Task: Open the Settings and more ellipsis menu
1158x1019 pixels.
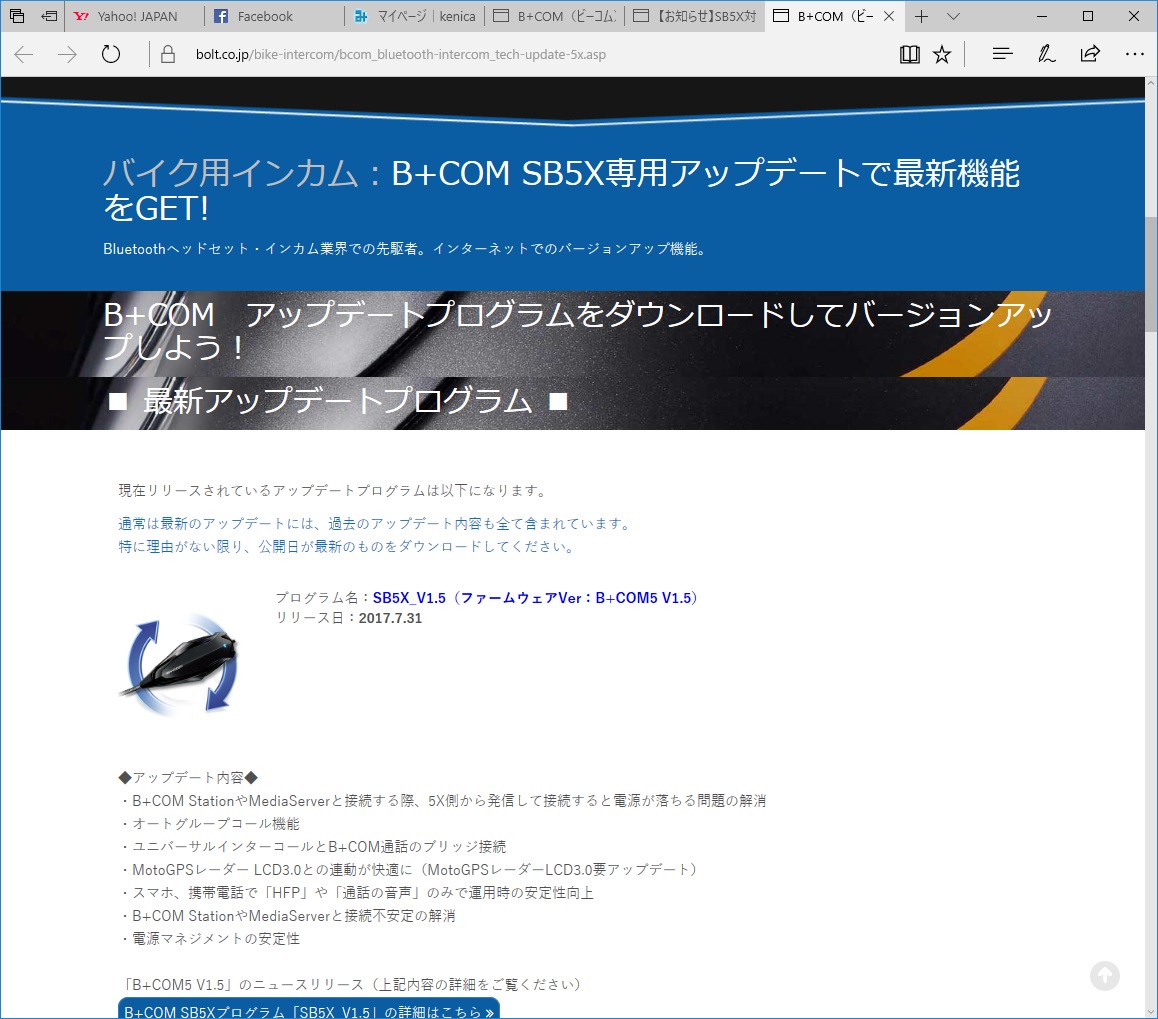Action: click(1134, 54)
